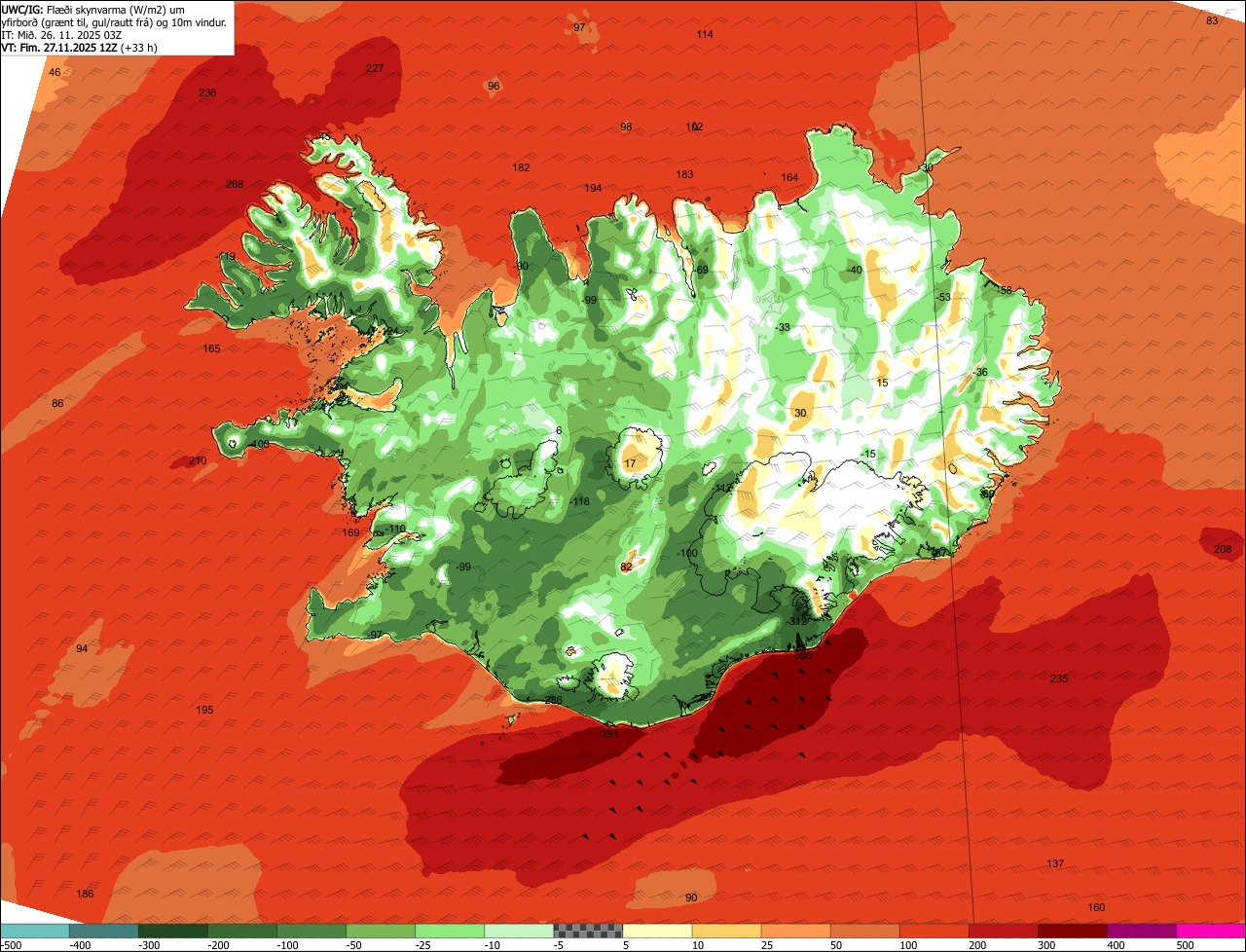Click the map value -53
Screen dimensions: 1246x952
tap(942, 297)
